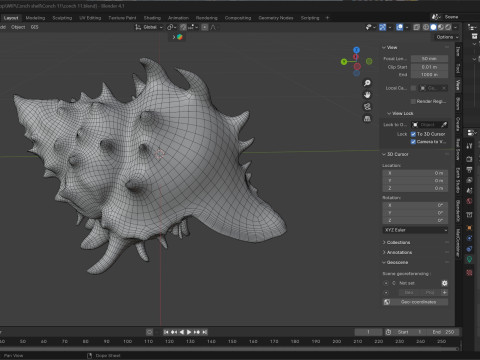Open the shading options dropdown arrow
This screenshot has height=360, width=480.
tap(456, 27)
